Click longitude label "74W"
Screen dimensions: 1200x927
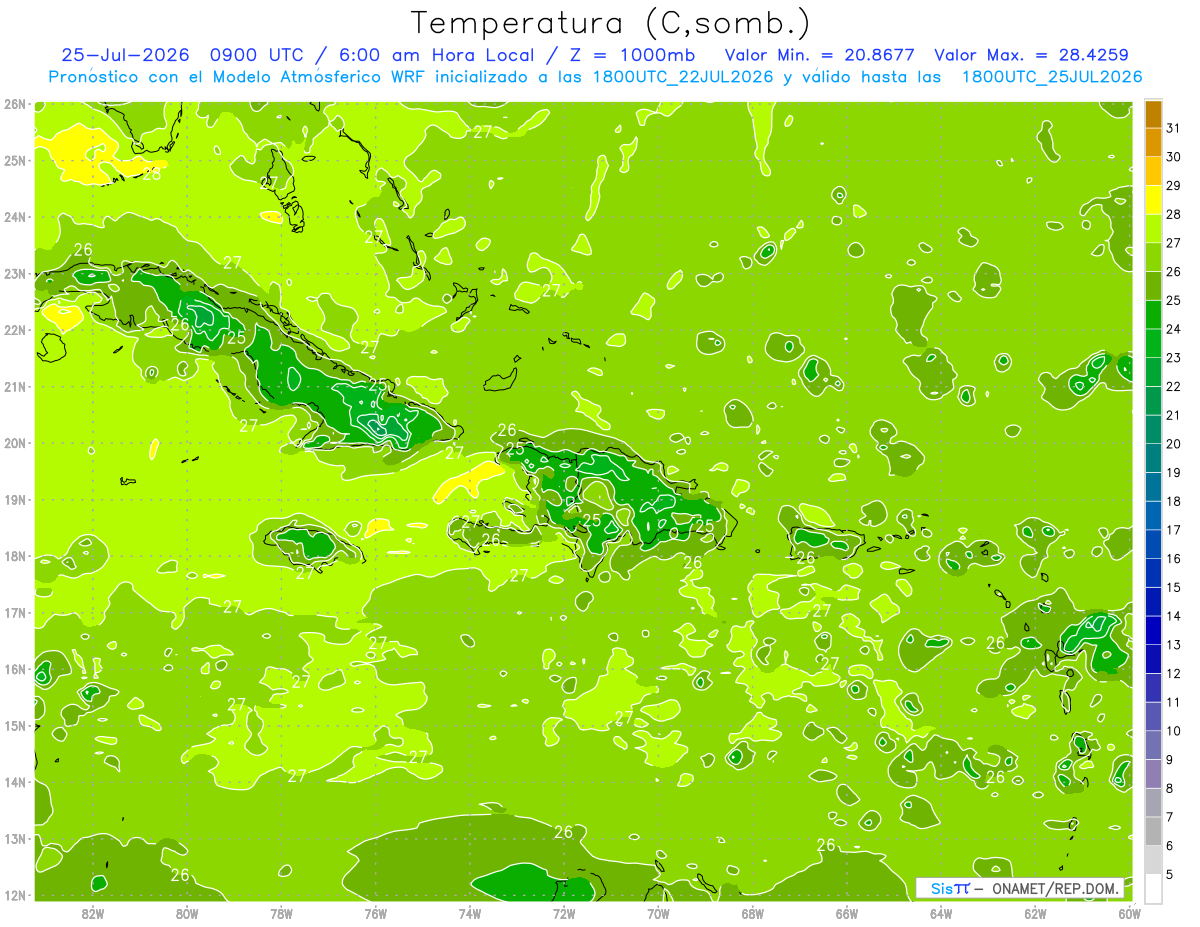click(470, 913)
